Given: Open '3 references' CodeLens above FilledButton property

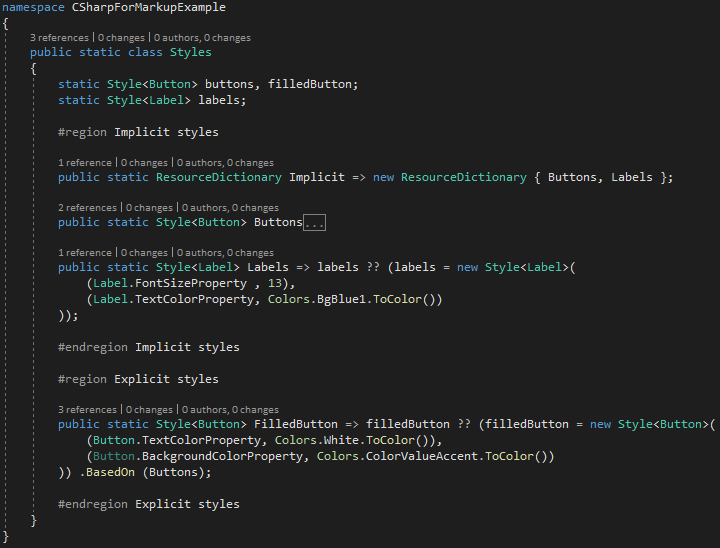Looking at the screenshot, I should click(87, 410).
